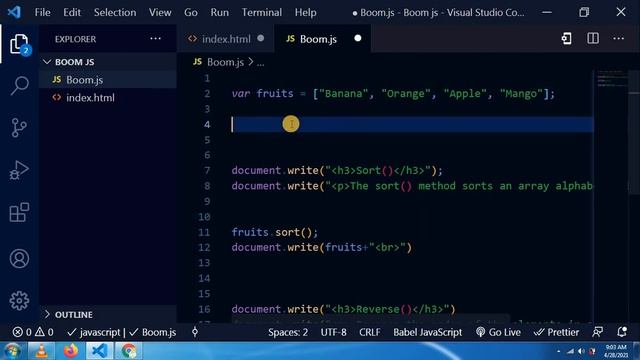Open the Run menu
The width and height of the screenshot is (640, 360).
pos(220,12)
